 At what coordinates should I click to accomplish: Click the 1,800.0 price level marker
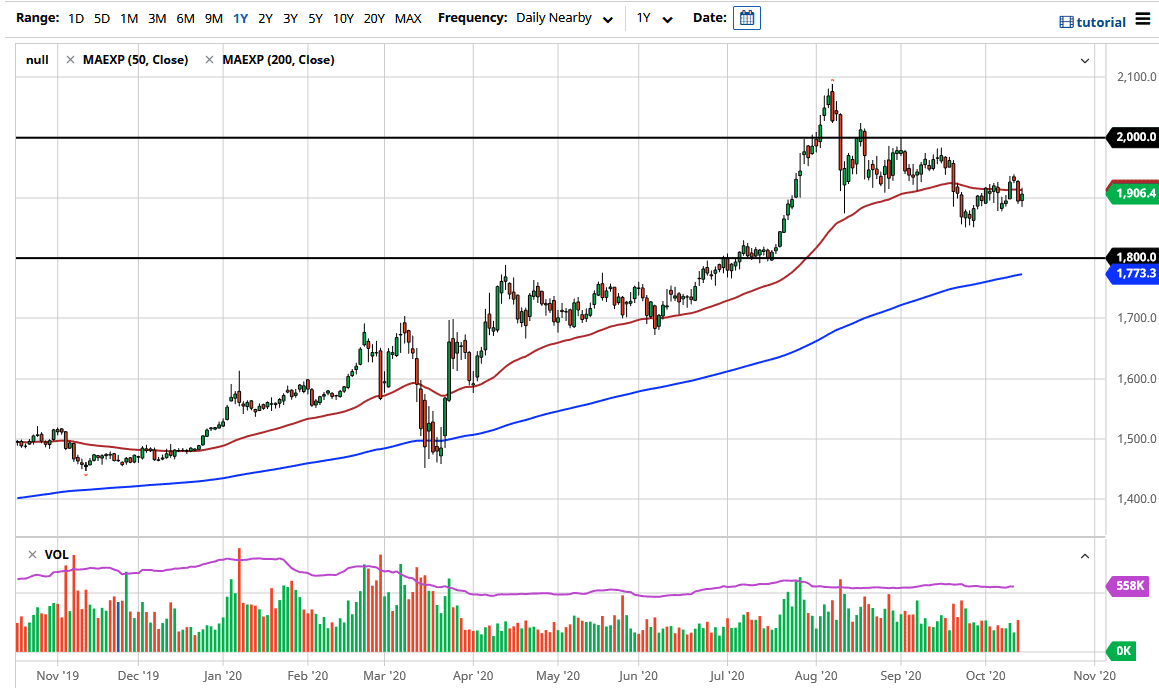click(1133, 257)
